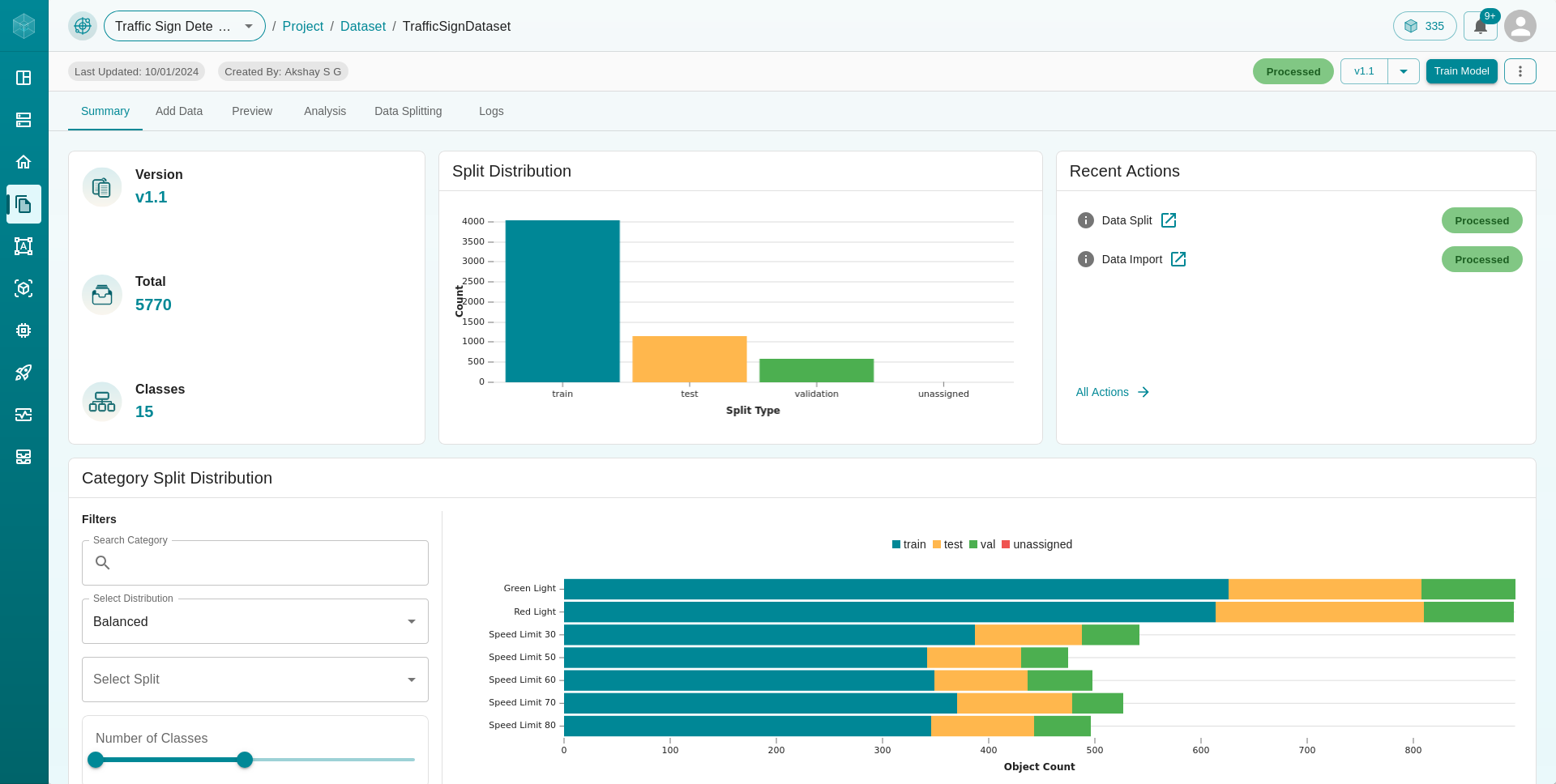Switch to the Summary tab
Image resolution: width=1556 pixels, height=784 pixels.
pos(105,111)
